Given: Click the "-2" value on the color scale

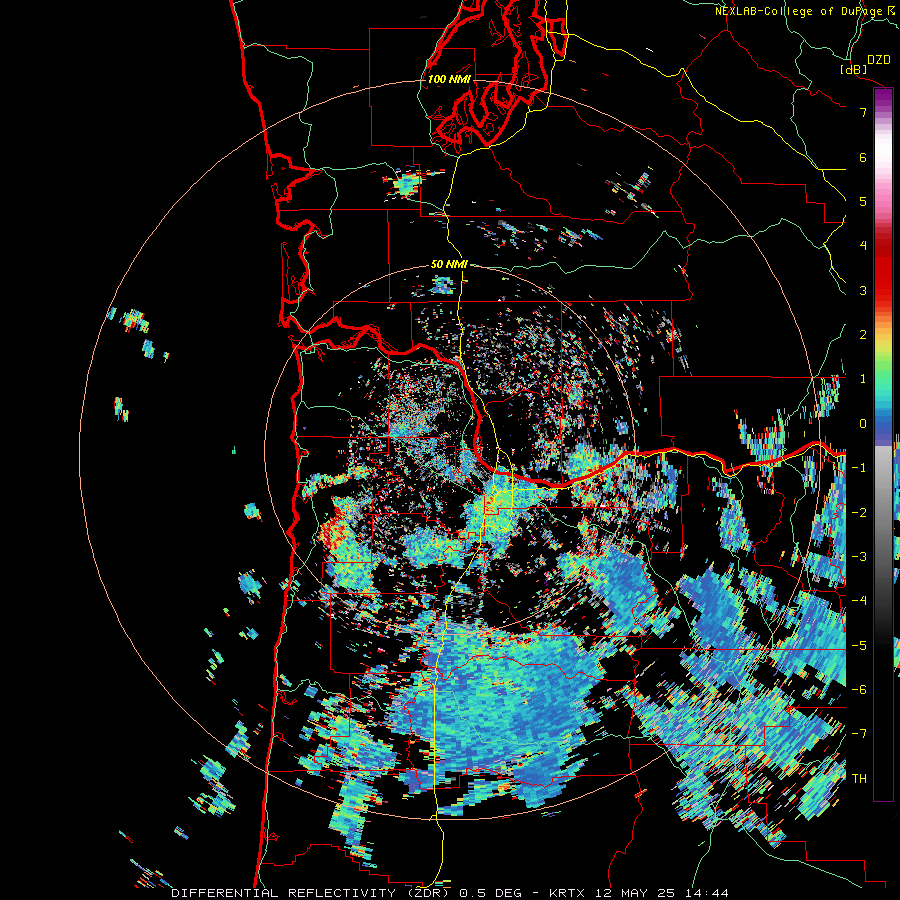Looking at the screenshot, I should pos(859,512).
